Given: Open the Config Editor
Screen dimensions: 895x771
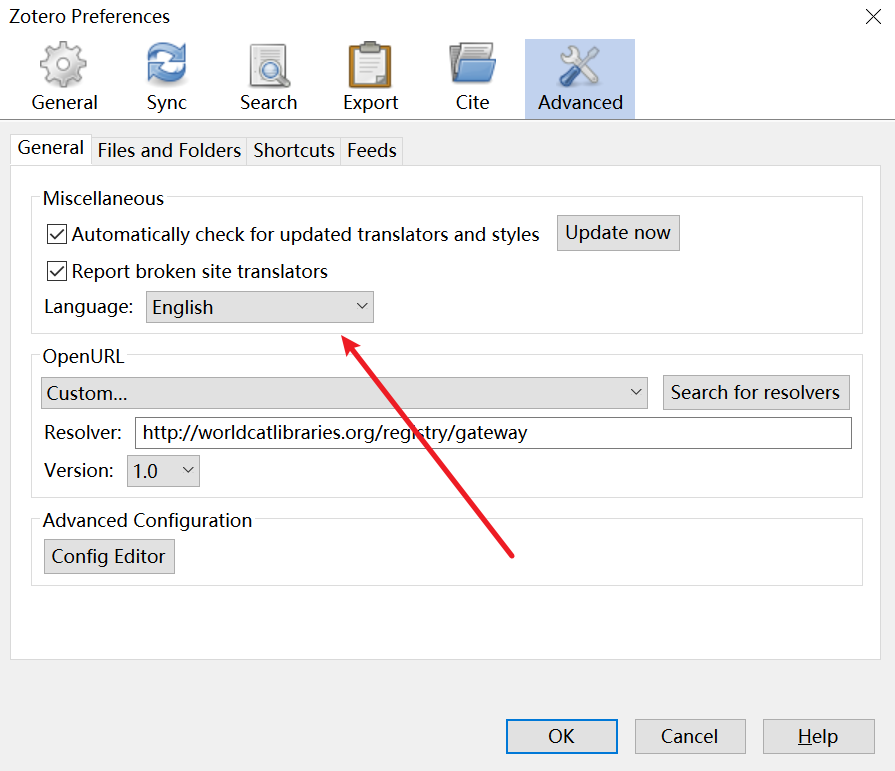Looking at the screenshot, I should 109,557.
